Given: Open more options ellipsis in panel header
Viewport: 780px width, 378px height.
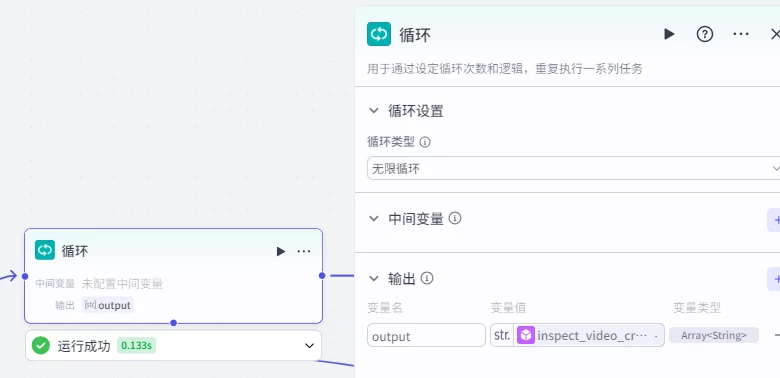Looking at the screenshot, I should [741, 34].
